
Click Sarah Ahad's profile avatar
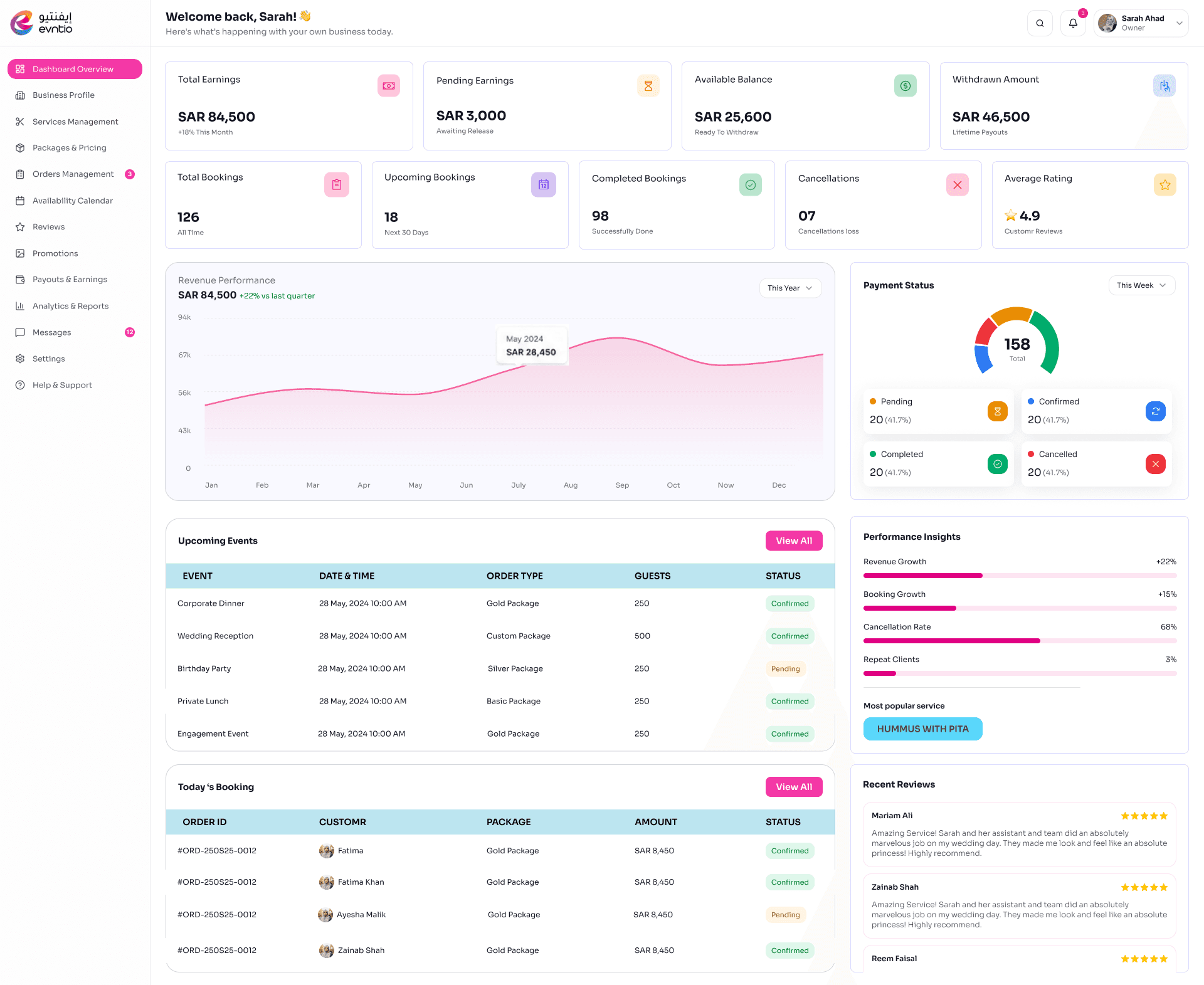pos(1107,23)
